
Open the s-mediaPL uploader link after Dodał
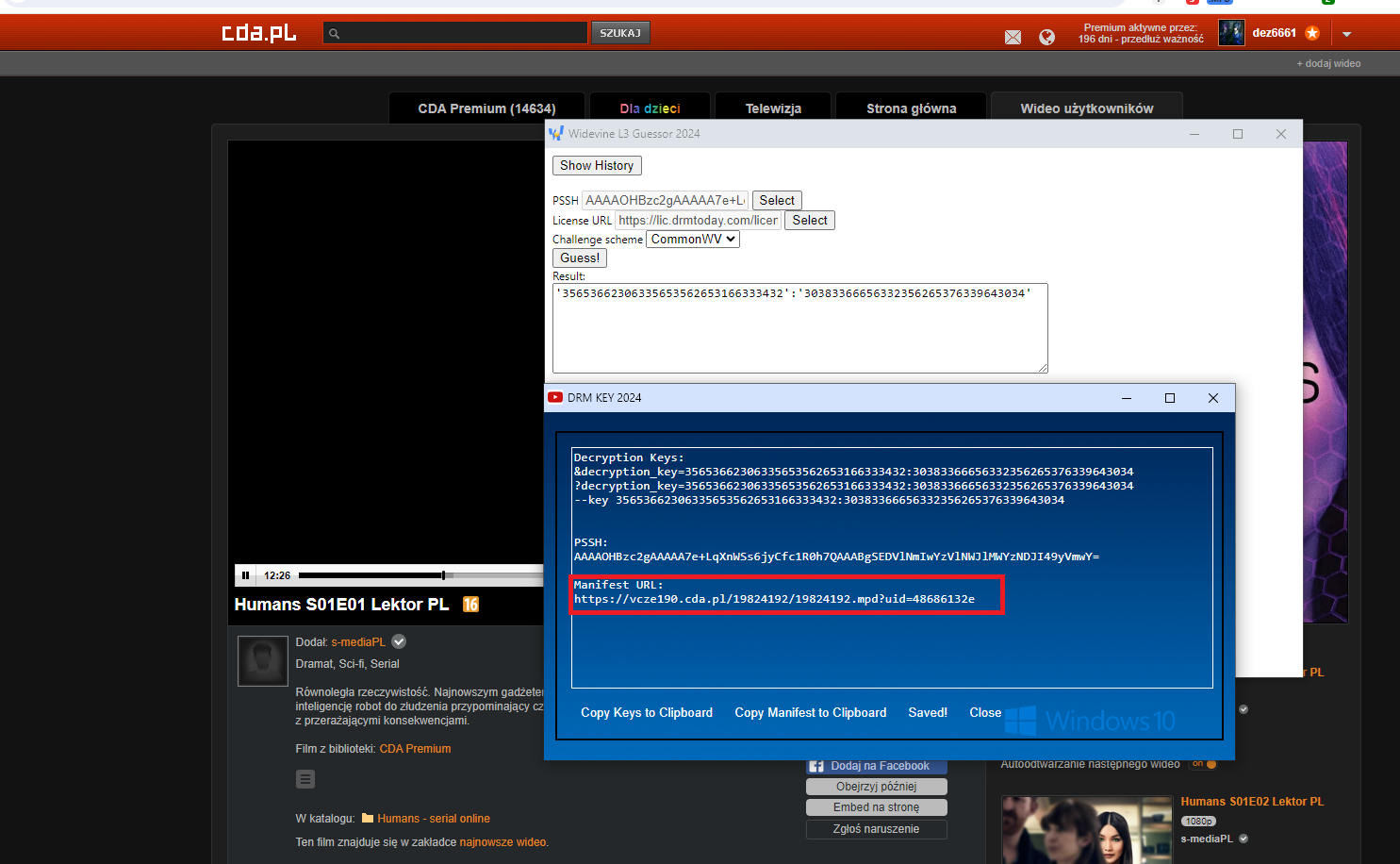358,642
